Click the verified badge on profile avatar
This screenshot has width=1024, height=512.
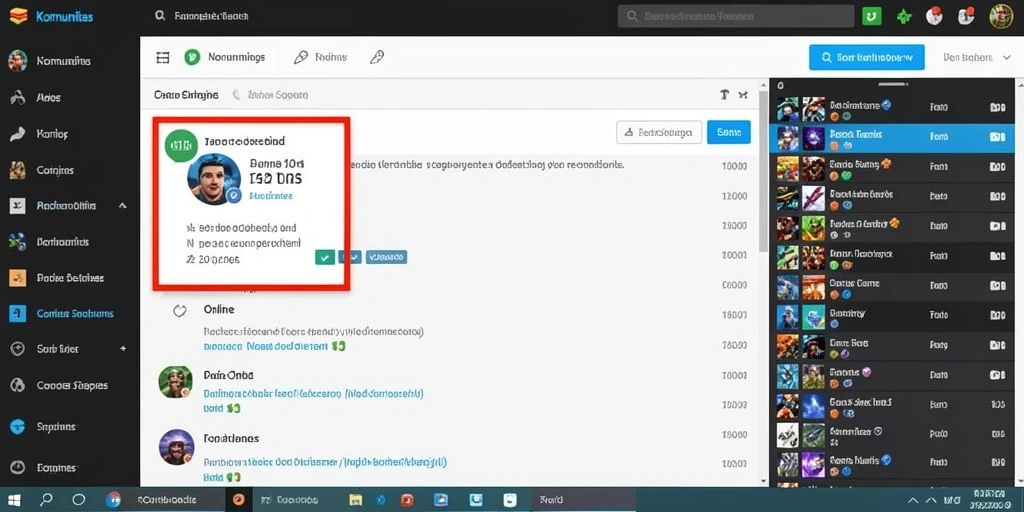[x=234, y=195]
